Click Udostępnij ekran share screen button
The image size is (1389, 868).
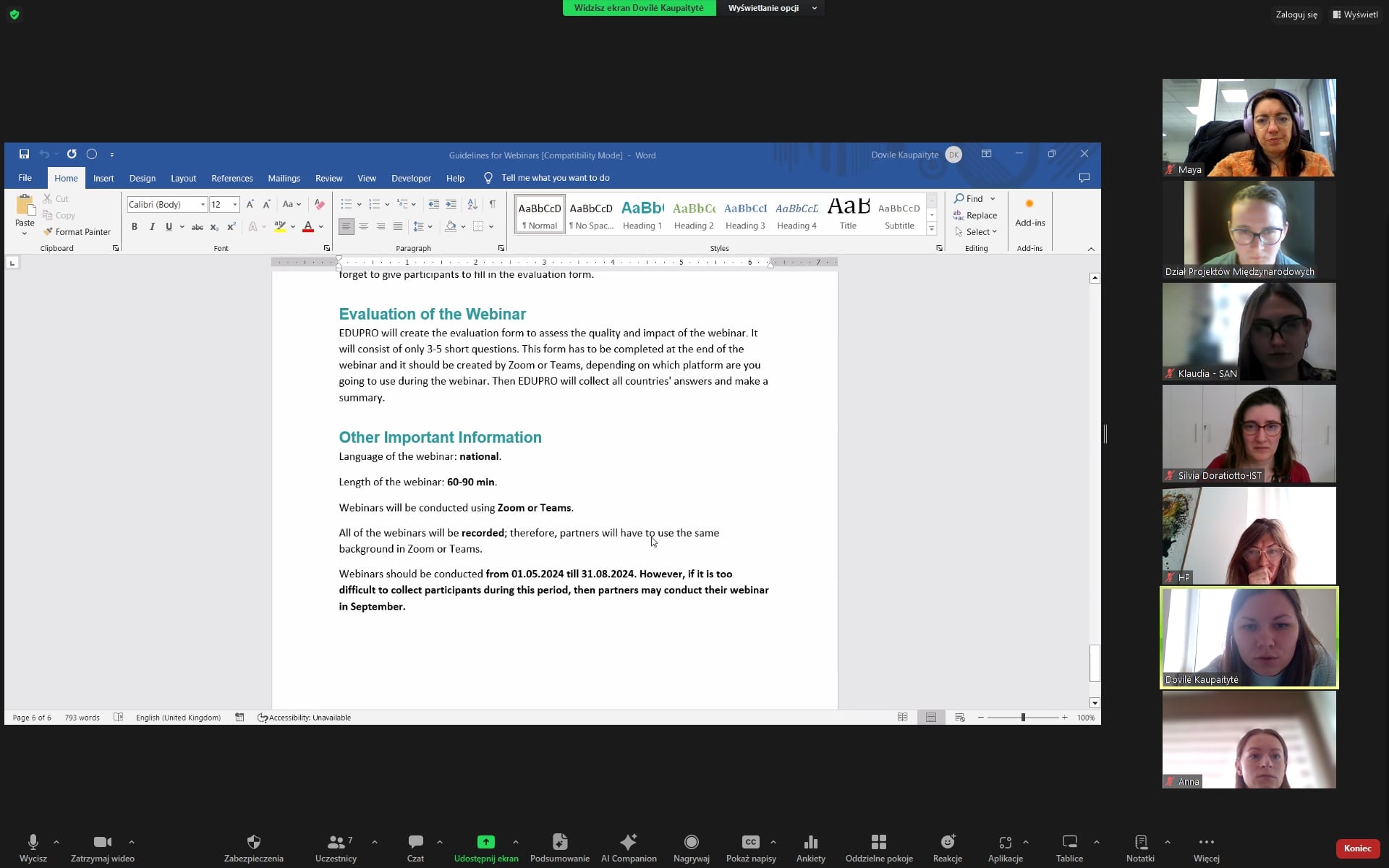[x=486, y=848]
